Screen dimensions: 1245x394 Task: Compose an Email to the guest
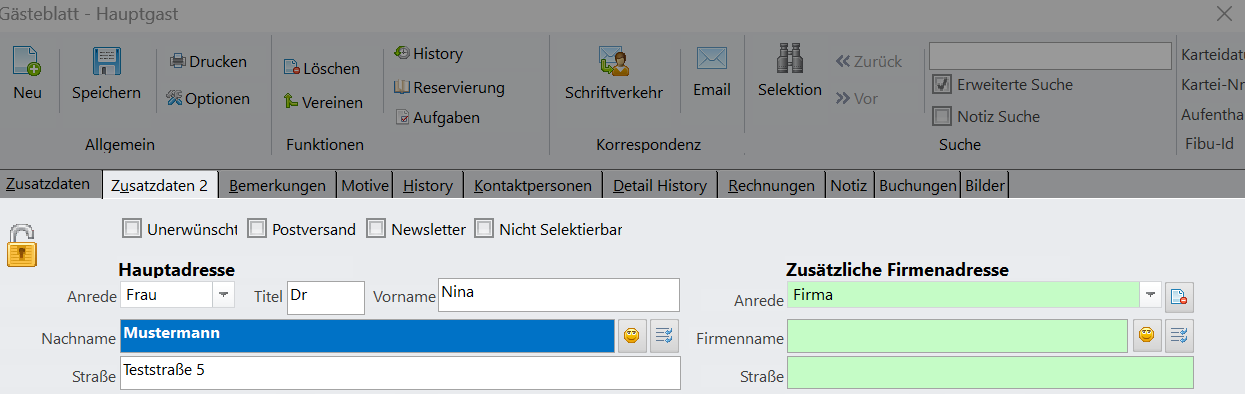click(712, 73)
